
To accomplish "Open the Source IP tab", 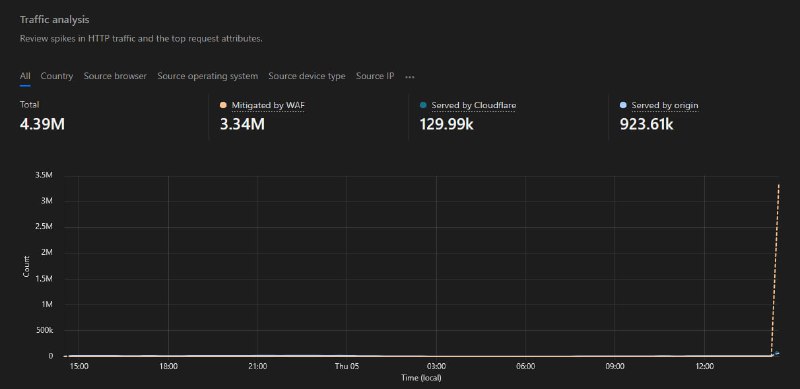I will pos(375,76).
